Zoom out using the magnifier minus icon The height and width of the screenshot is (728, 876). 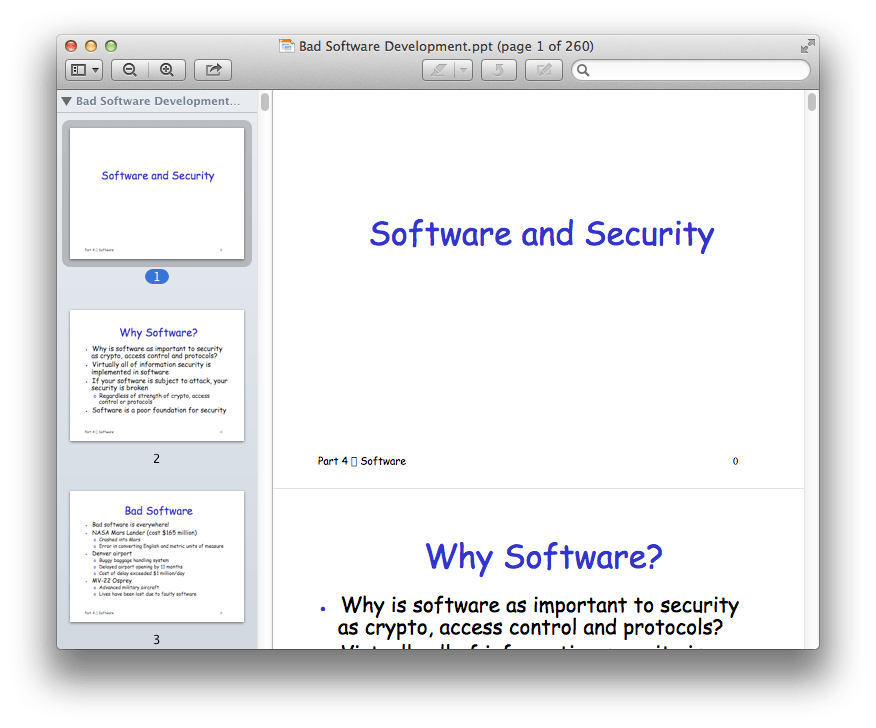click(130, 69)
